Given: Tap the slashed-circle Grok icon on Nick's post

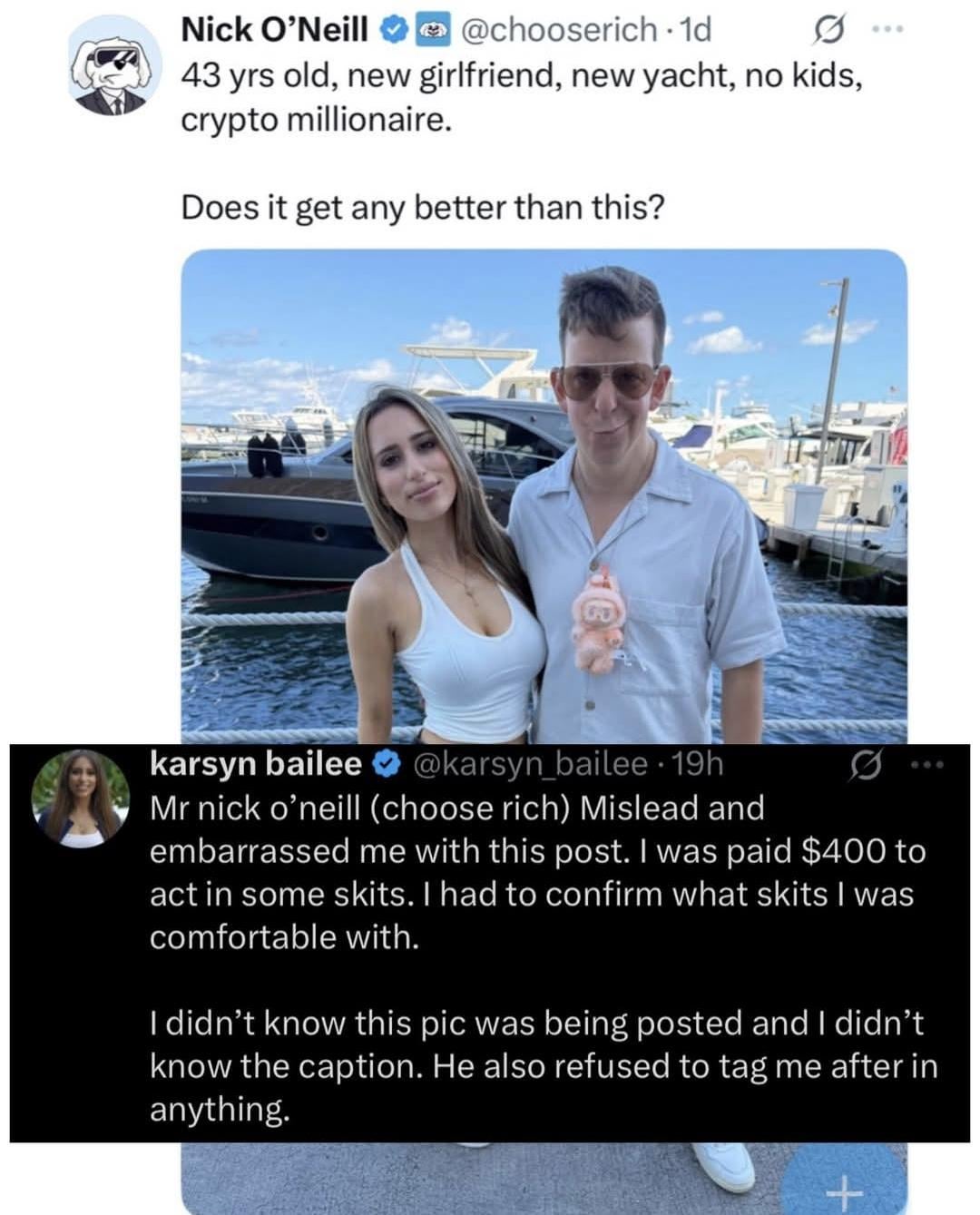Looking at the screenshot, I should pyautogui.click(x=827, y=34).
